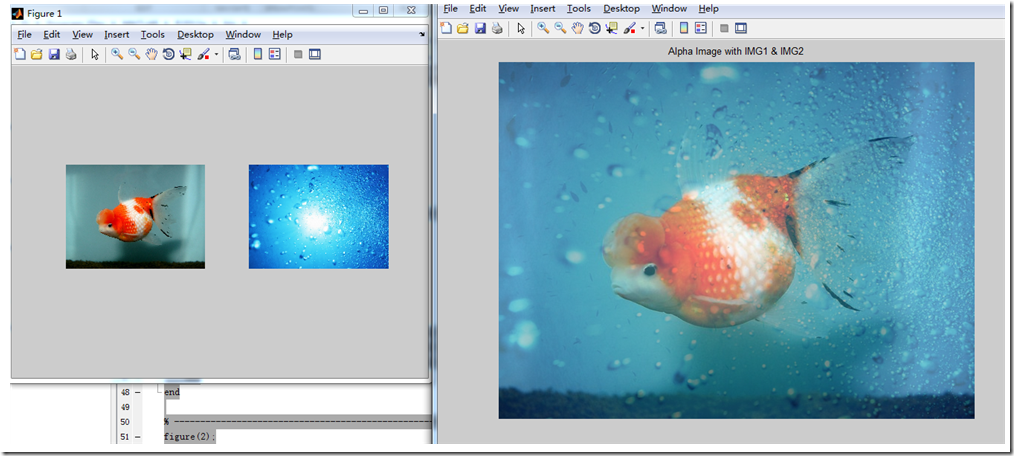
Task: Click Hide Plot Tools icon in Figure 1
Action: click(298, 55)
